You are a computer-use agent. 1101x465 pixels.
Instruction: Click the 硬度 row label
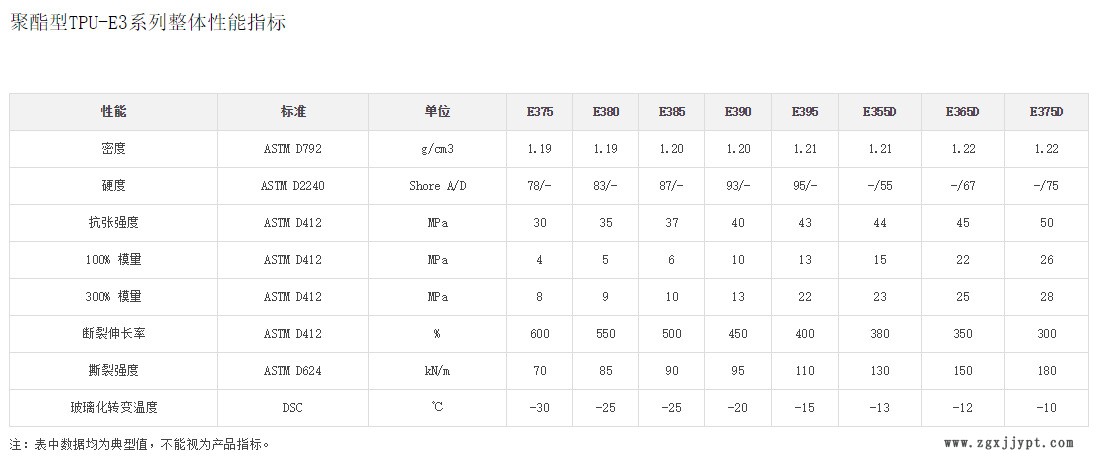[114, 185]
